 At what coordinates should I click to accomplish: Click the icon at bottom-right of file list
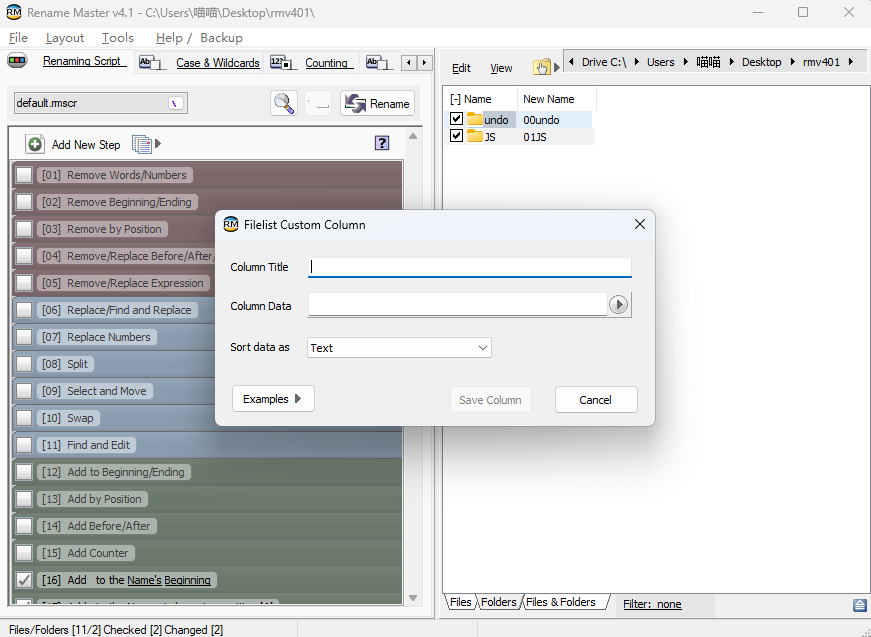pos(859,605)
